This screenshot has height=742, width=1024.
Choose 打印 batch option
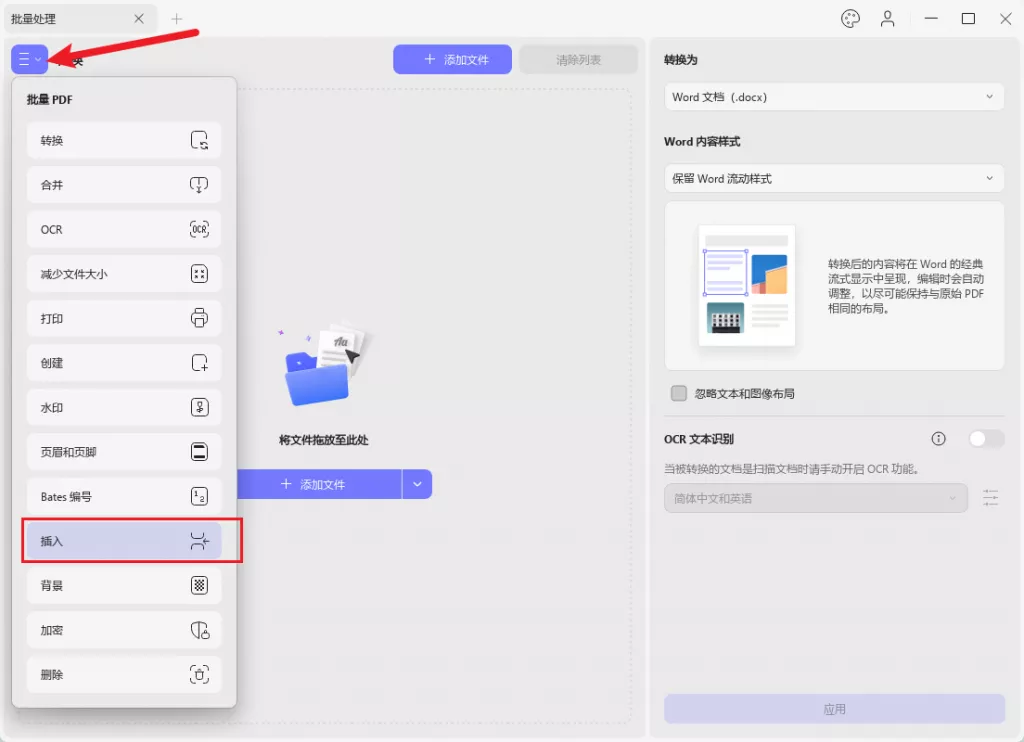(124, 318)
